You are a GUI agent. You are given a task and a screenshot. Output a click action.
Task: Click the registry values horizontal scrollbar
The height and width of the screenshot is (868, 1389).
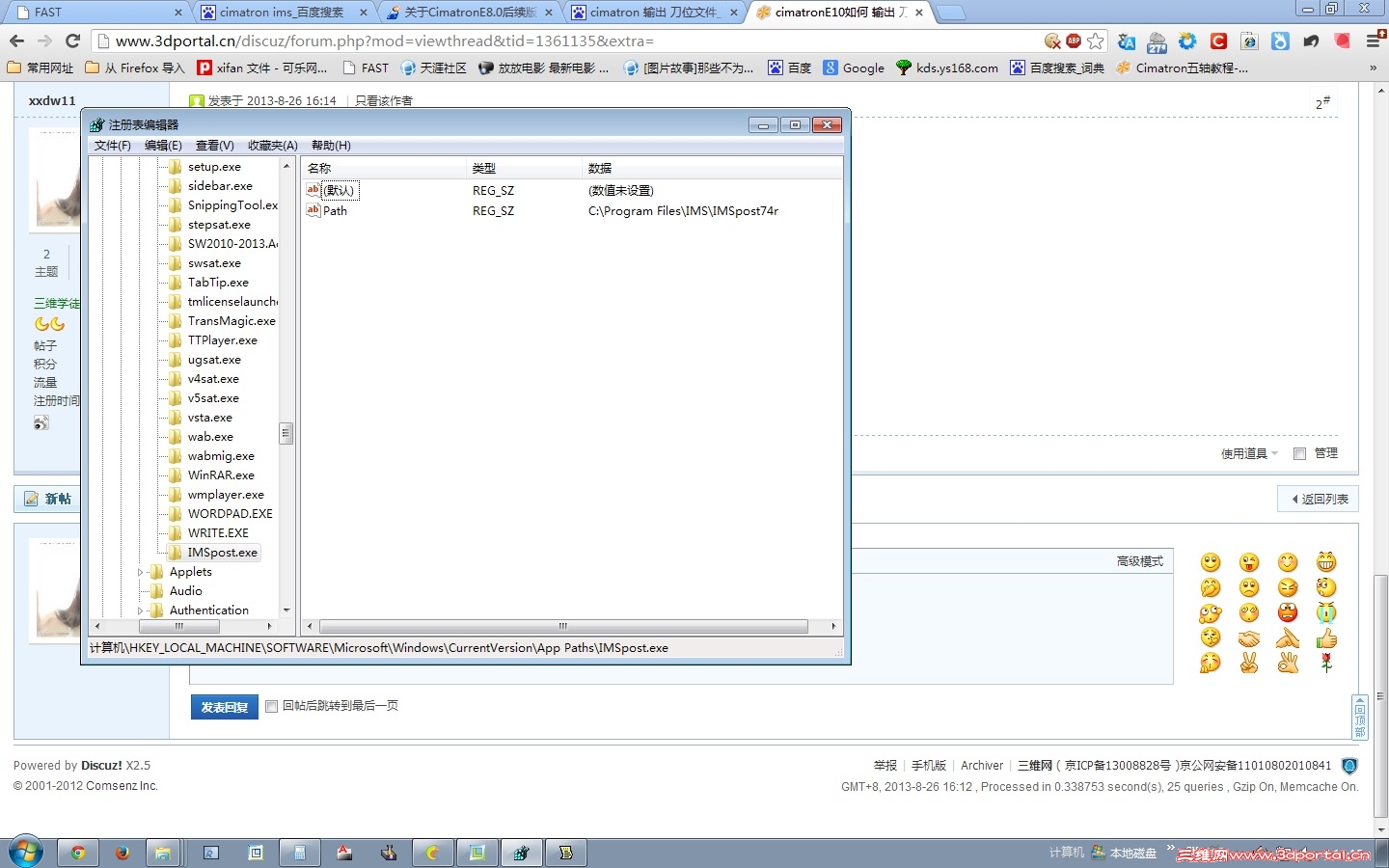[x=563, y=626]
